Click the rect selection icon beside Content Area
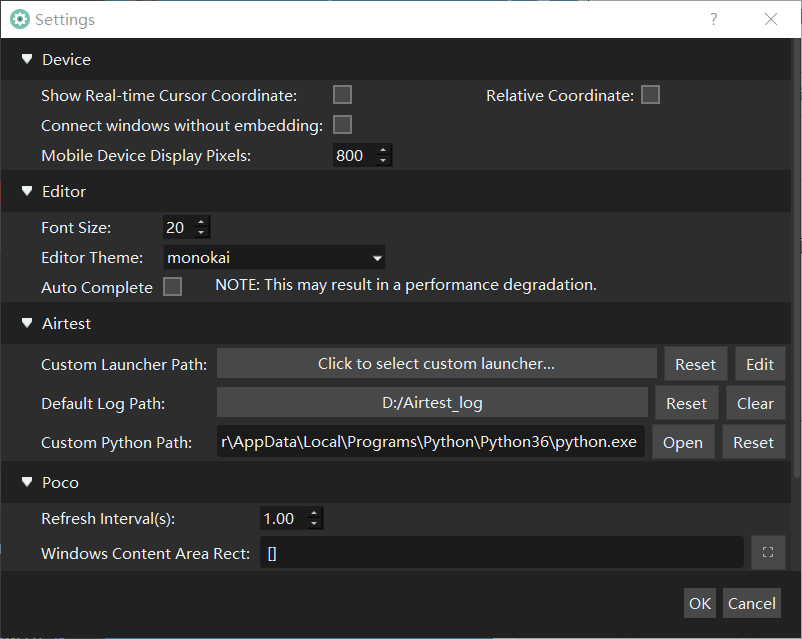 pos(768,552)
